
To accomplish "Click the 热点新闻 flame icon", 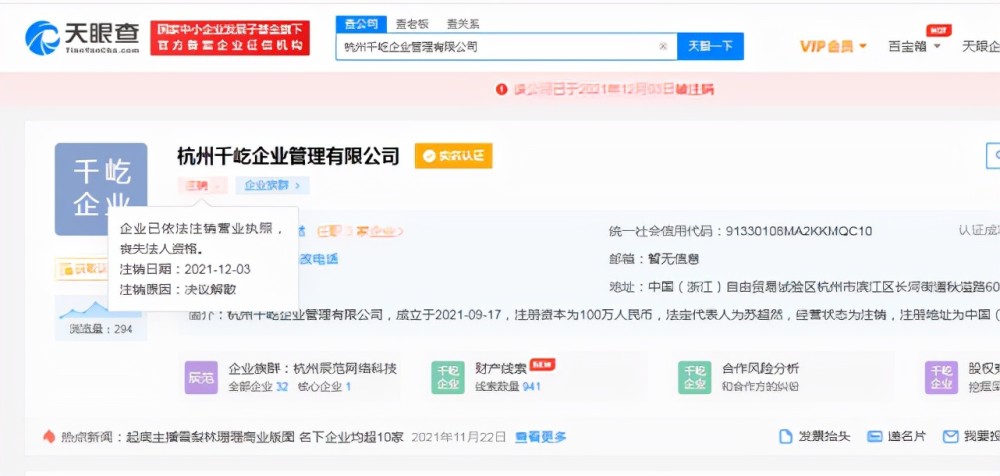I will (x=49, y=437).
